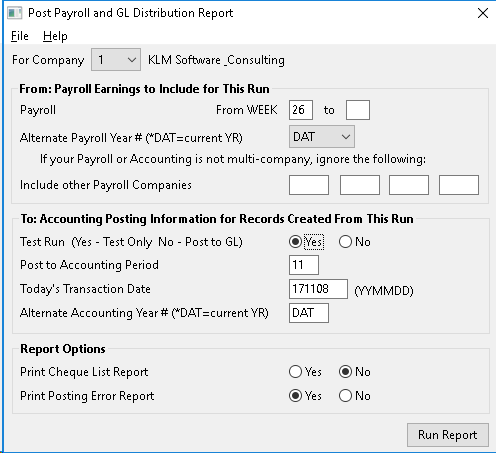Open the File menu
The width and height of the screenshot is (496, 453).
tap(20, 36)
